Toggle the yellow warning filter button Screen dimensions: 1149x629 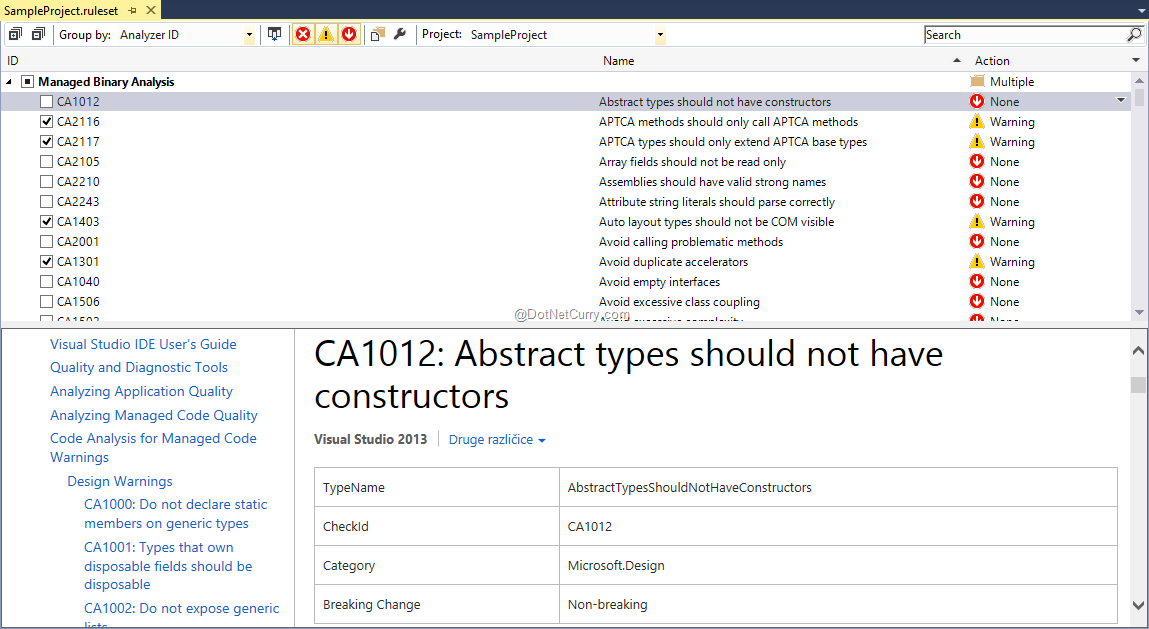[326, 34]
